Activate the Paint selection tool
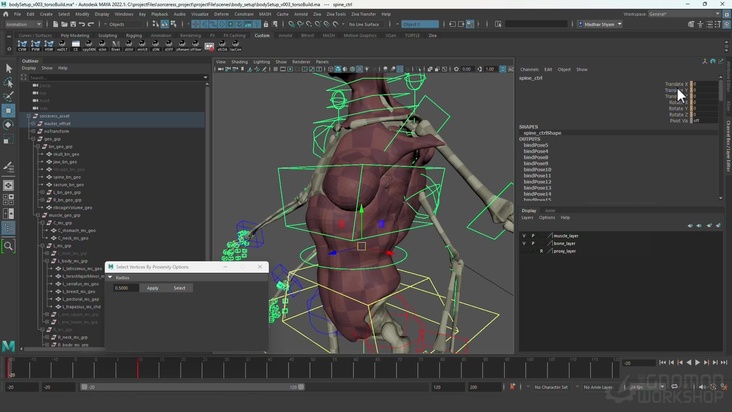This screenshot has height=412, width=732. tap(8, 97)
